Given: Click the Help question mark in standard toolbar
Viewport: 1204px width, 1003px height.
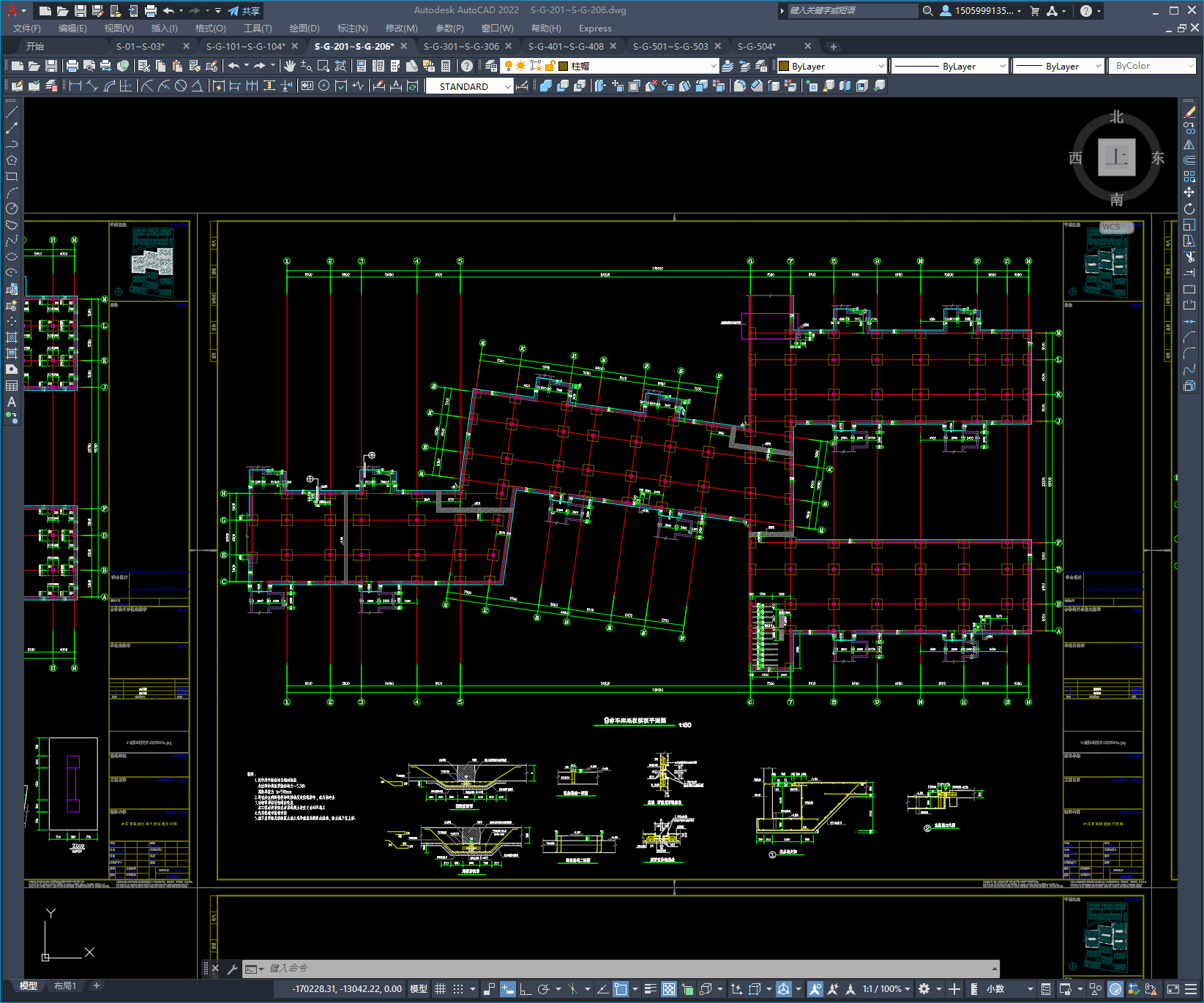Looking at the screenshot, I should (466, 66).
